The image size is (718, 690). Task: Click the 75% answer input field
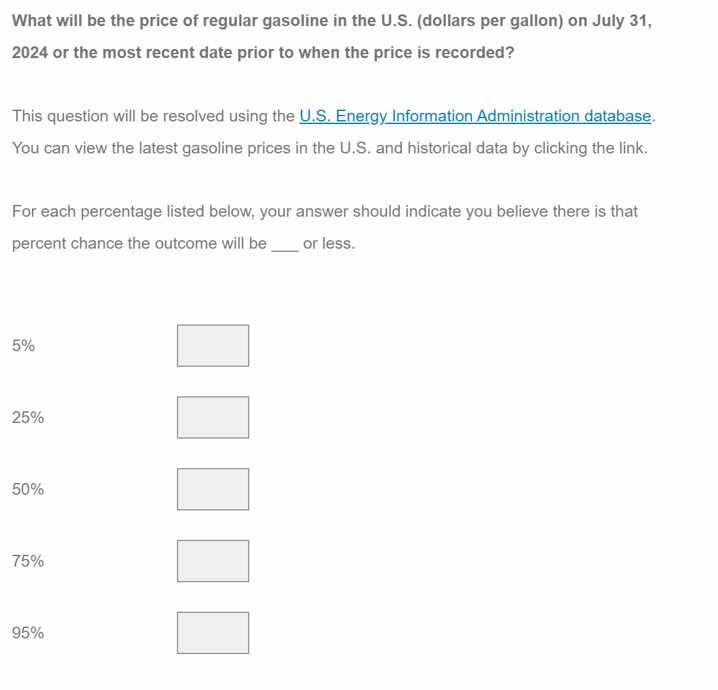tap(213, 561)
